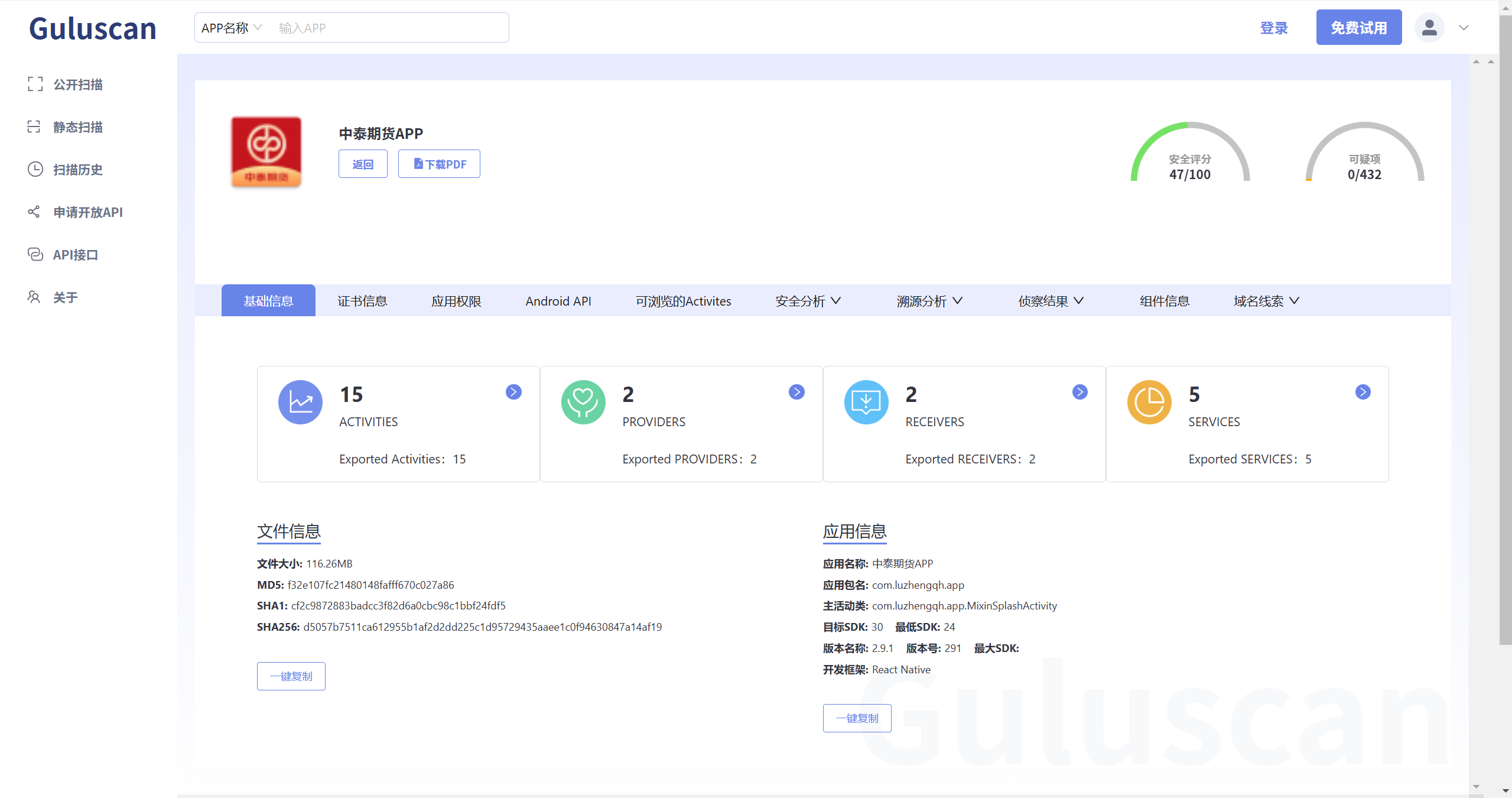Click the 免费试用 button
Viewport: 1512px width, 798px height.
pyautogui.click(x=1358, y=28)
